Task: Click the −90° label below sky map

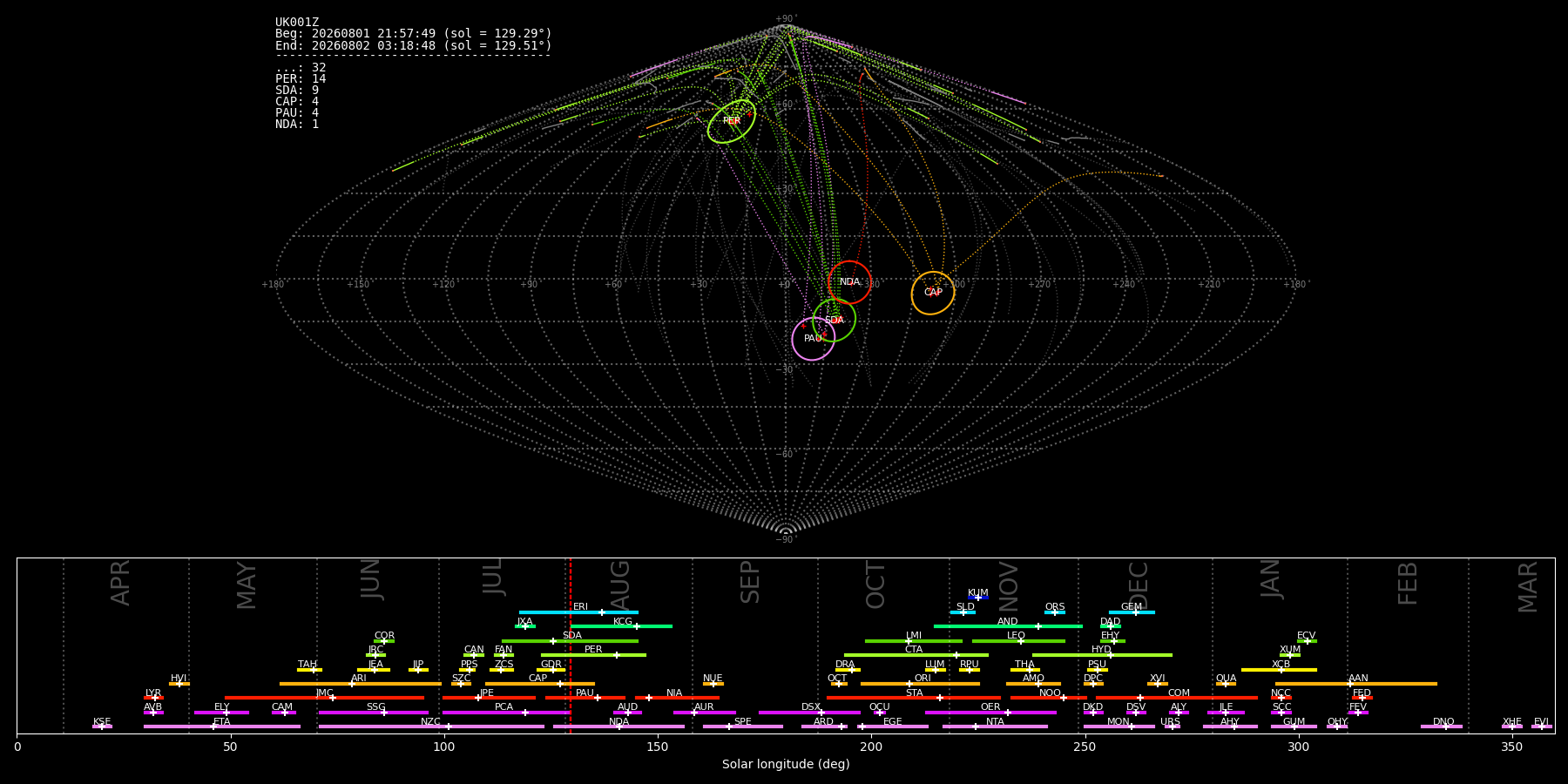Action: click(x=786, y=540)
